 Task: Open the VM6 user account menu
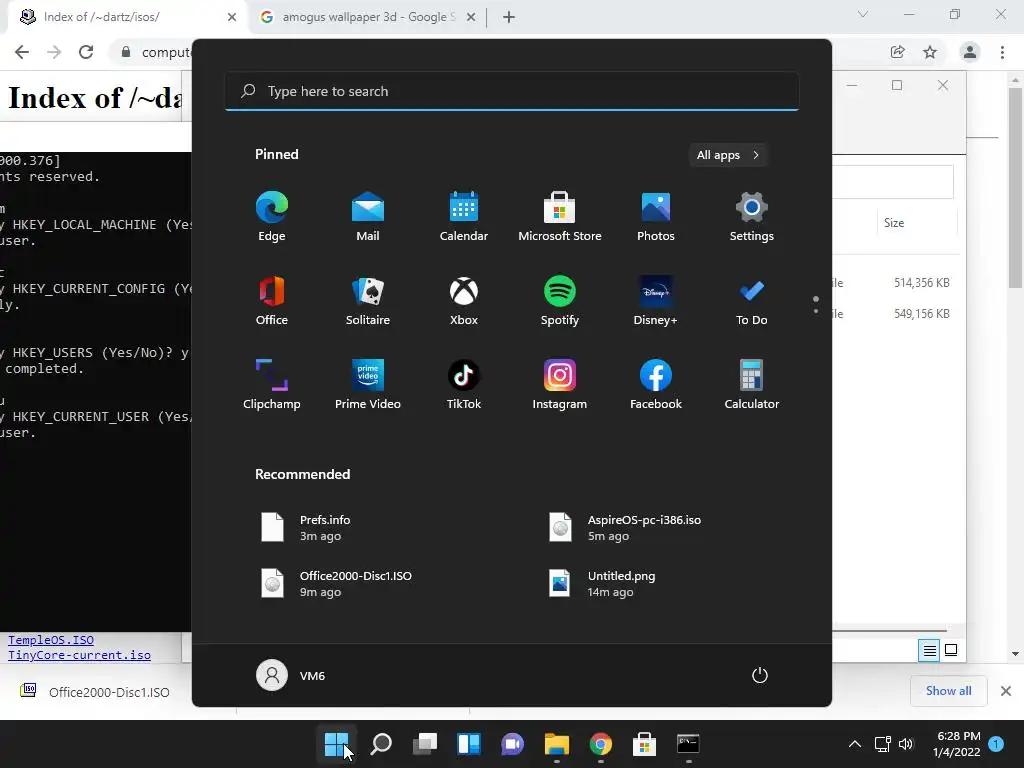click(291, 675)
